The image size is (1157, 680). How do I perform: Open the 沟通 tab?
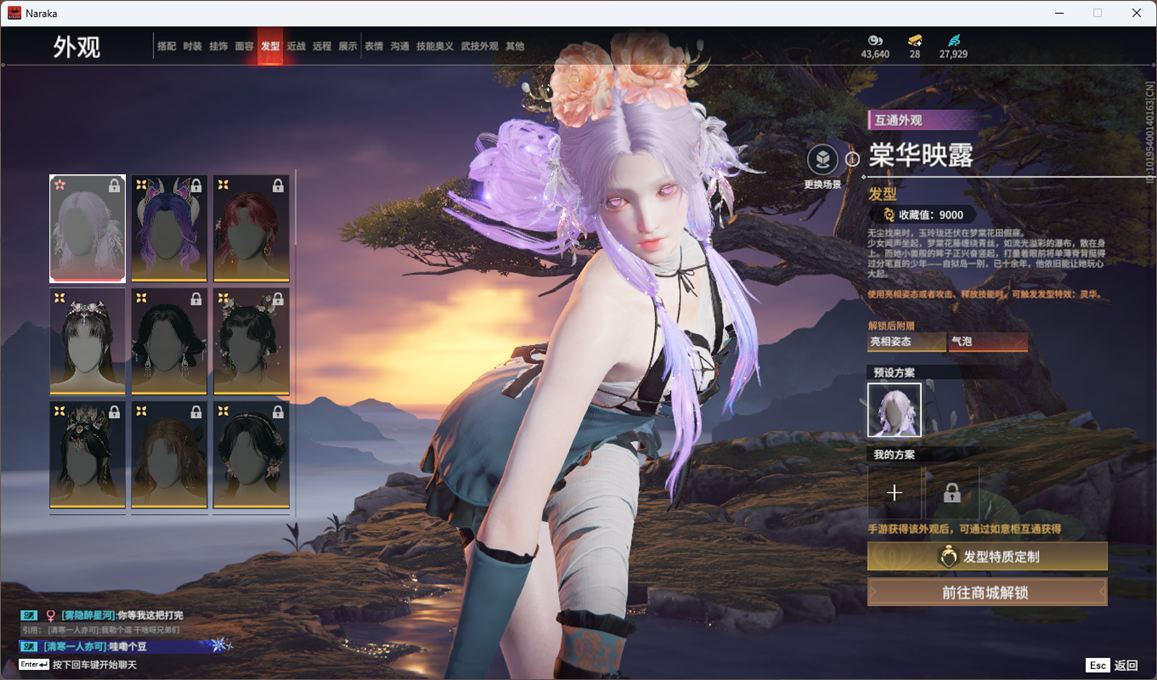400,46
